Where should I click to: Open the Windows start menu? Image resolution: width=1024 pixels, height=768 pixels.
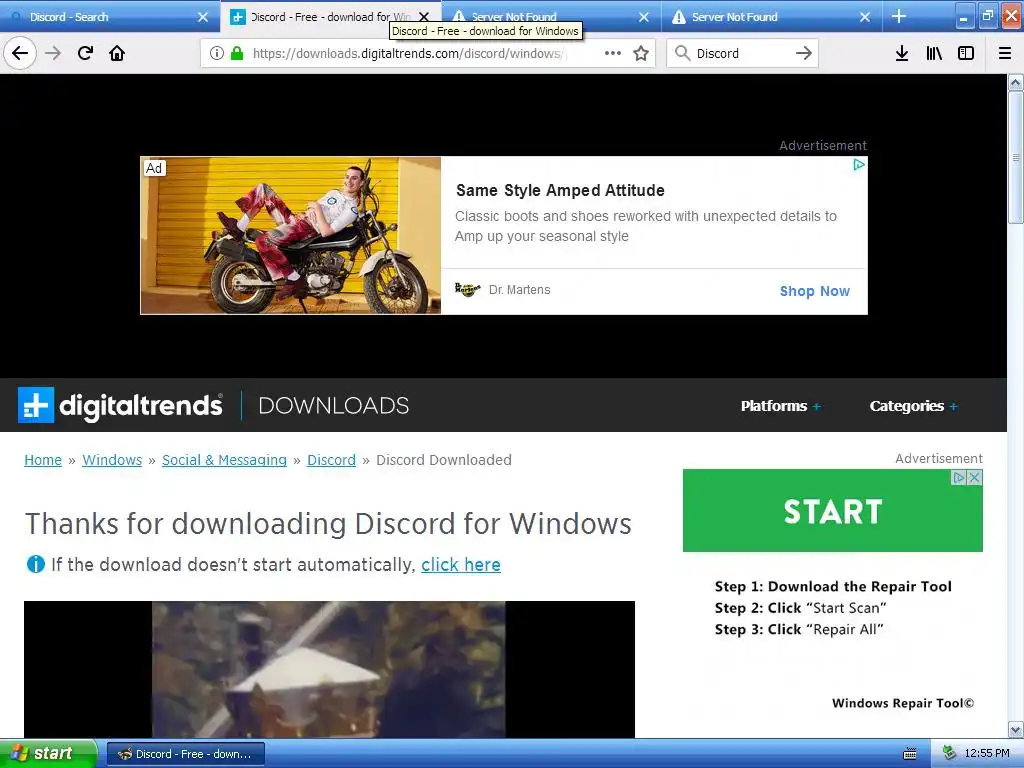click(48, 754)
